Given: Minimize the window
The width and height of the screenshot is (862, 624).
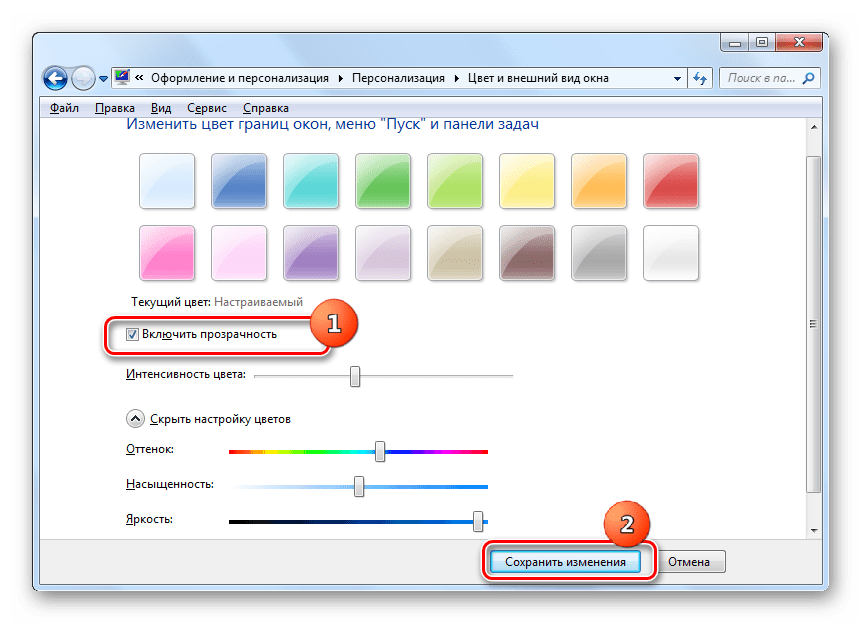Looking at the screenshot, I should coord(735,42).
